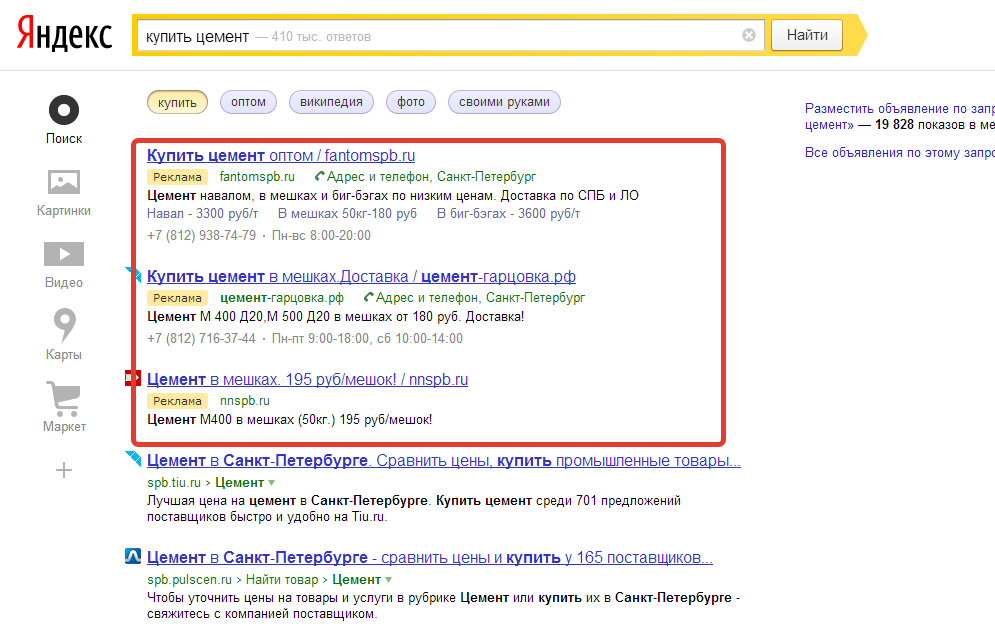This screenshot has width=995, height=630.
Task: Expand dropdown arrow after spb.tiu.ru Цемент
Action: coord(272,483)
